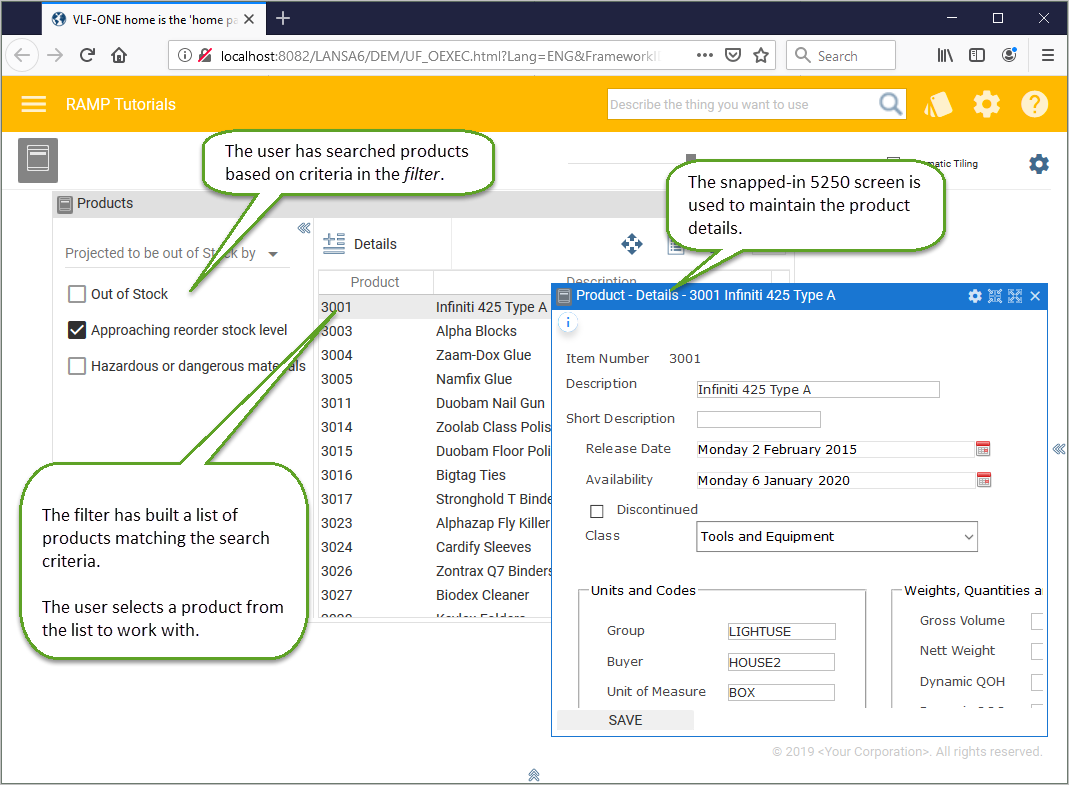The width and height of the screenshot is (1069, 785).
Task: Click the empty Short Description field
Action: click(759, 419)
